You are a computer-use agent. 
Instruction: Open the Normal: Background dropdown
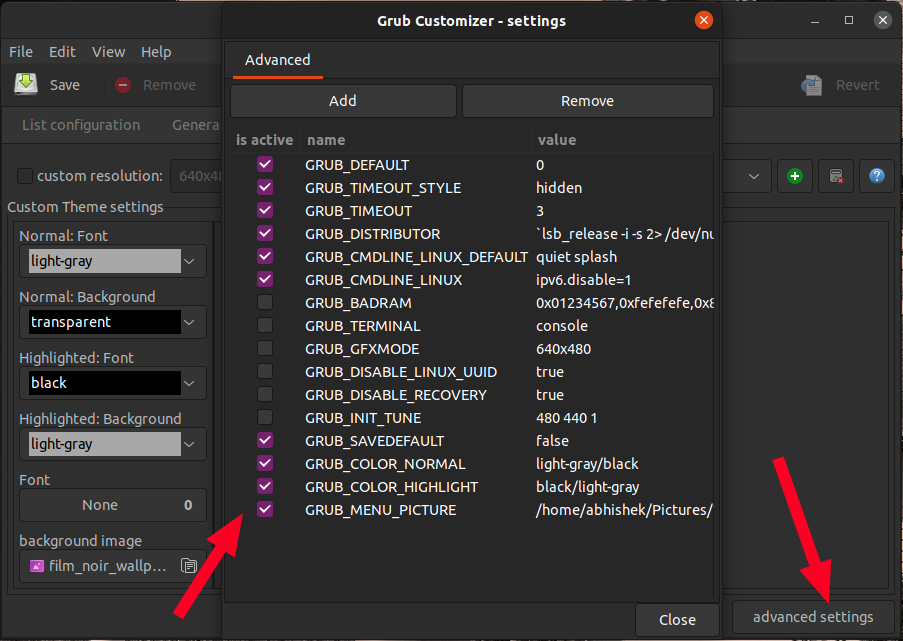(189, 323)
